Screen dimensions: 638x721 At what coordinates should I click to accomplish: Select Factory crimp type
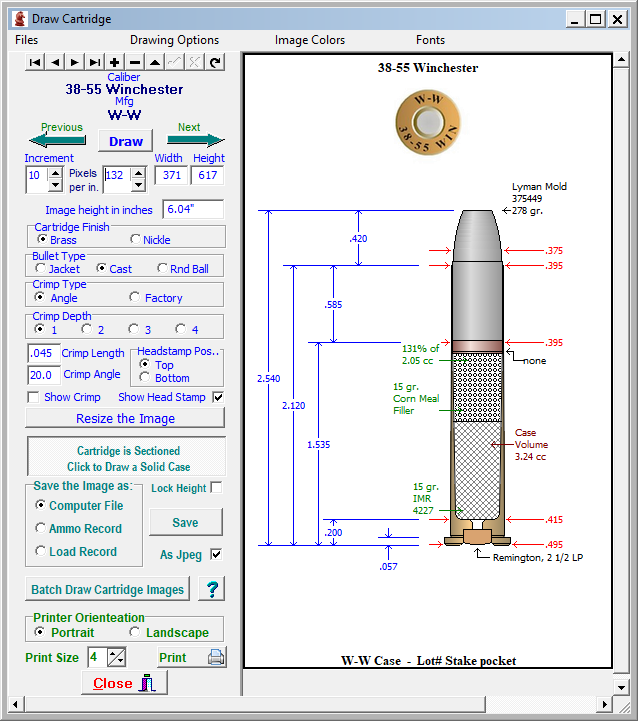tap(134, 297)
